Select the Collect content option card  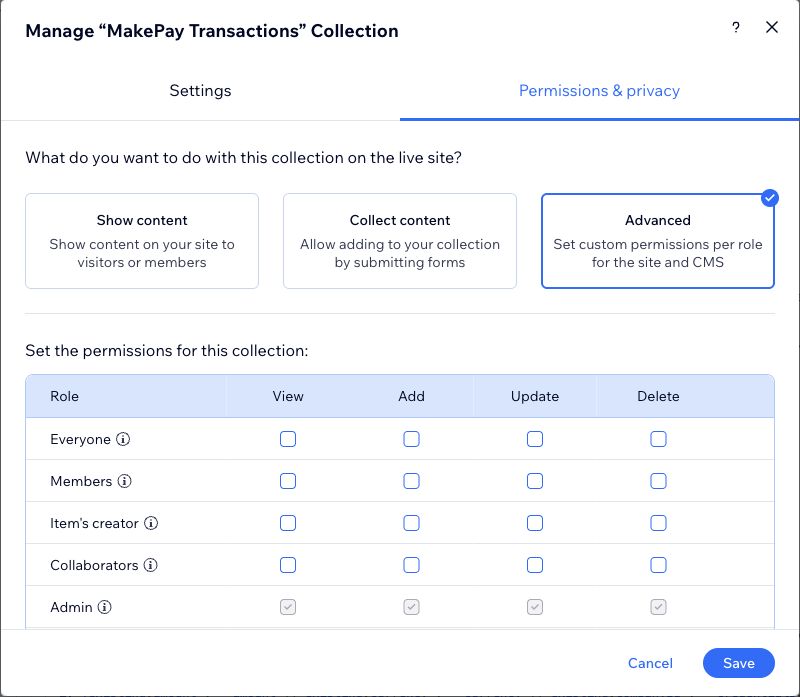tap(400, 241)
